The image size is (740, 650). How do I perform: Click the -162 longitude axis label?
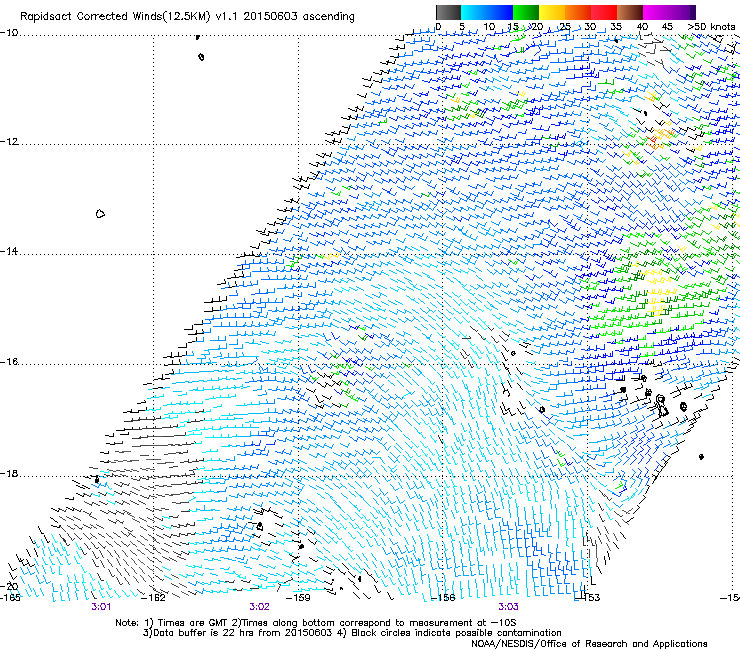point(154,598)
